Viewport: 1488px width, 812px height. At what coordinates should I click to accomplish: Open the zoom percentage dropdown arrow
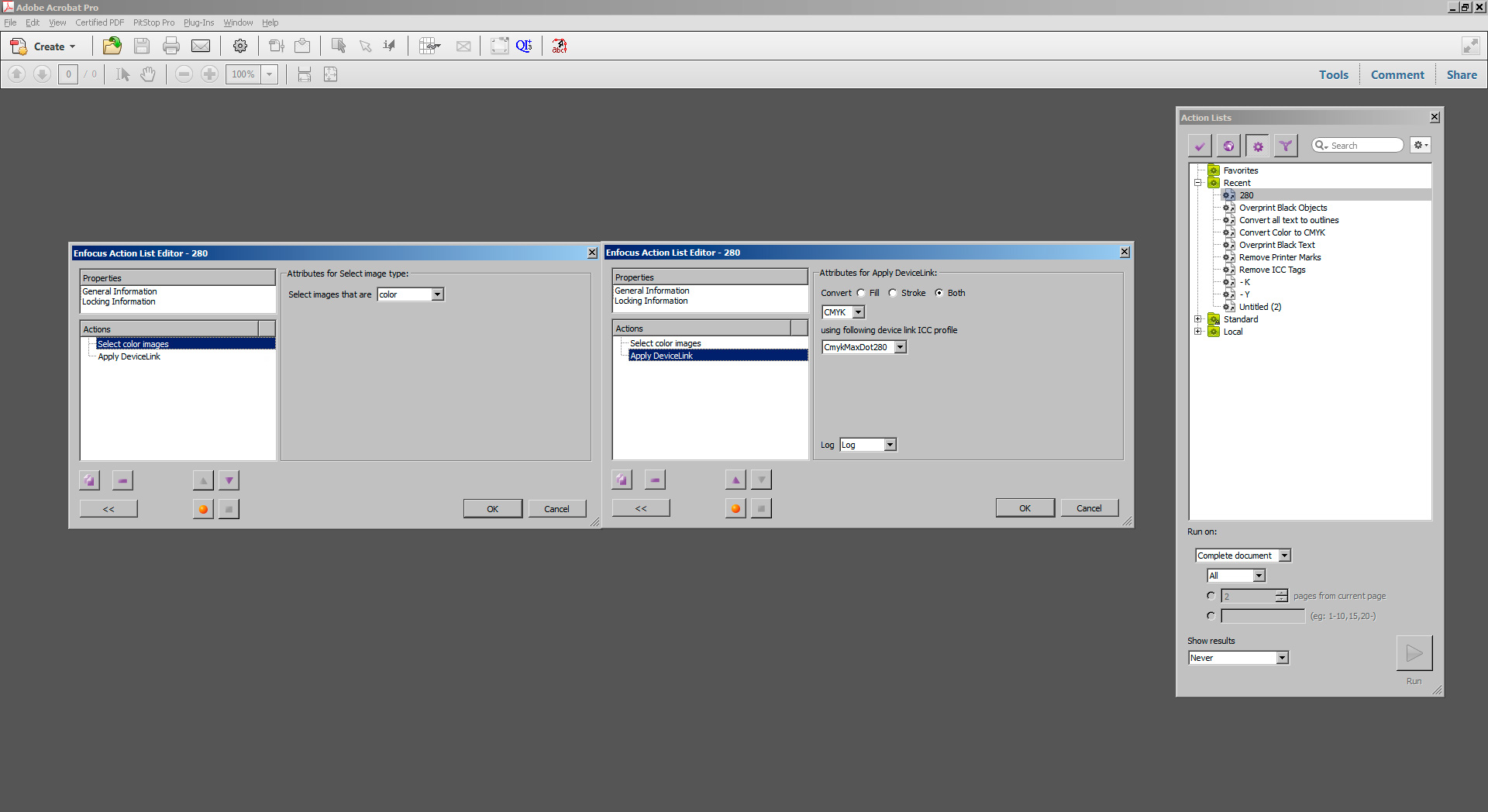click(x=269, y=74)
